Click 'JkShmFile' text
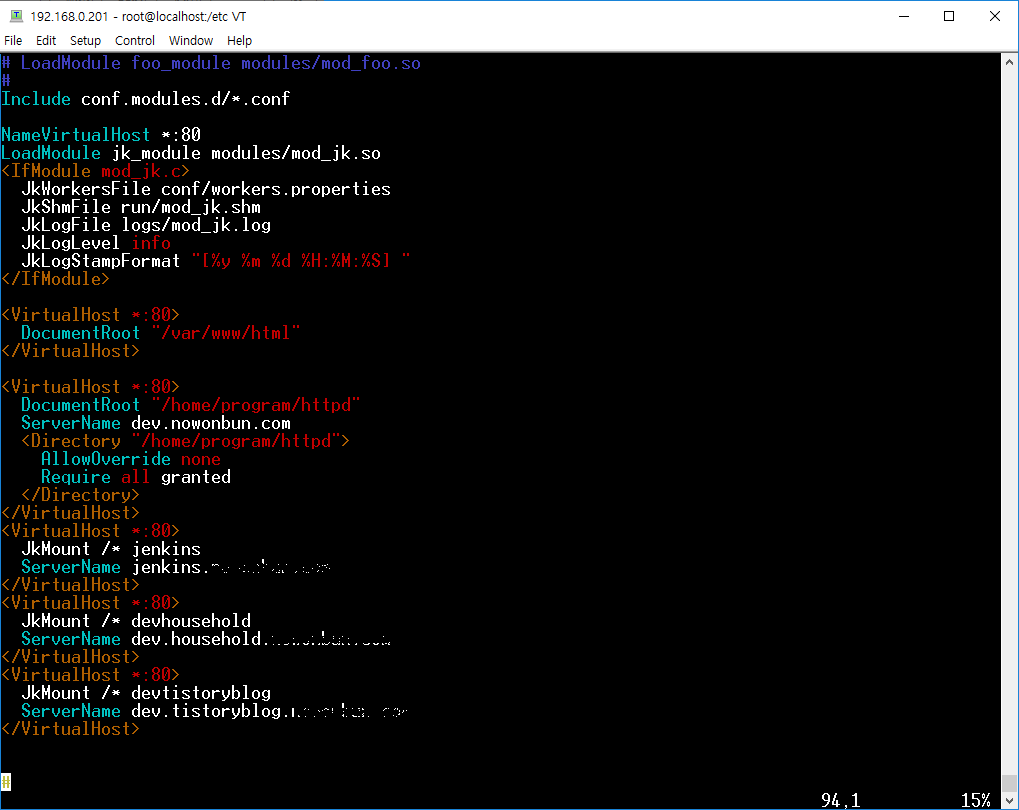The image size is (1019, 810). 66,207
